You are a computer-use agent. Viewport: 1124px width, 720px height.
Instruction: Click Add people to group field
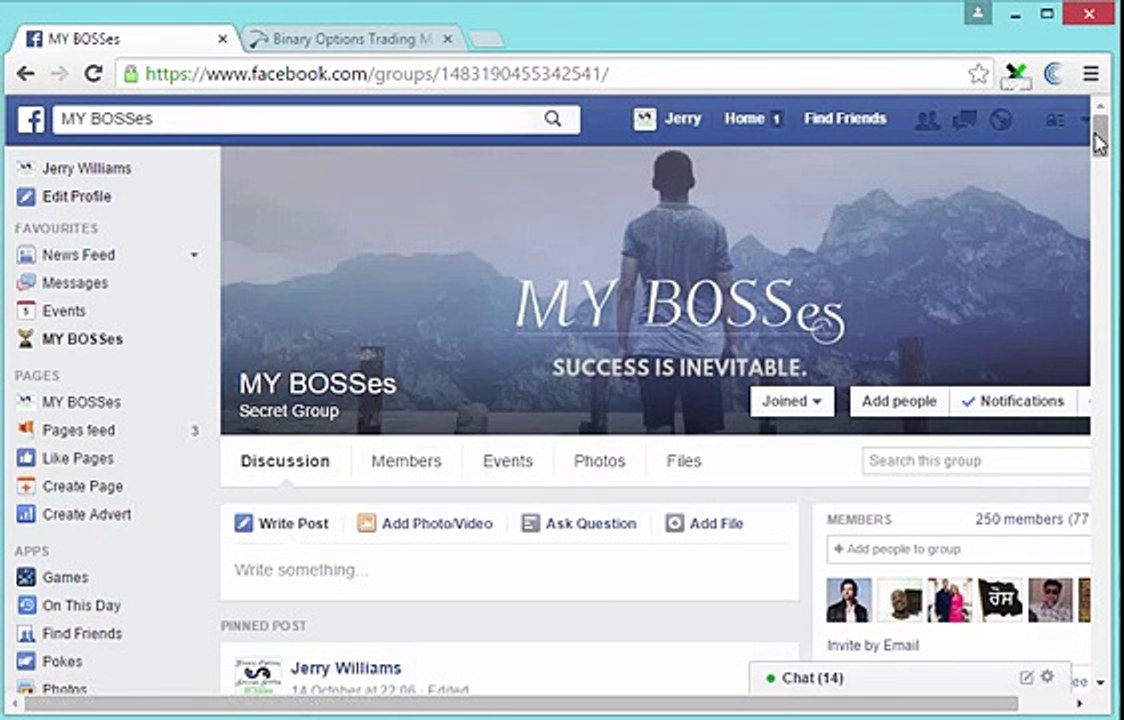tap(958, 549)
